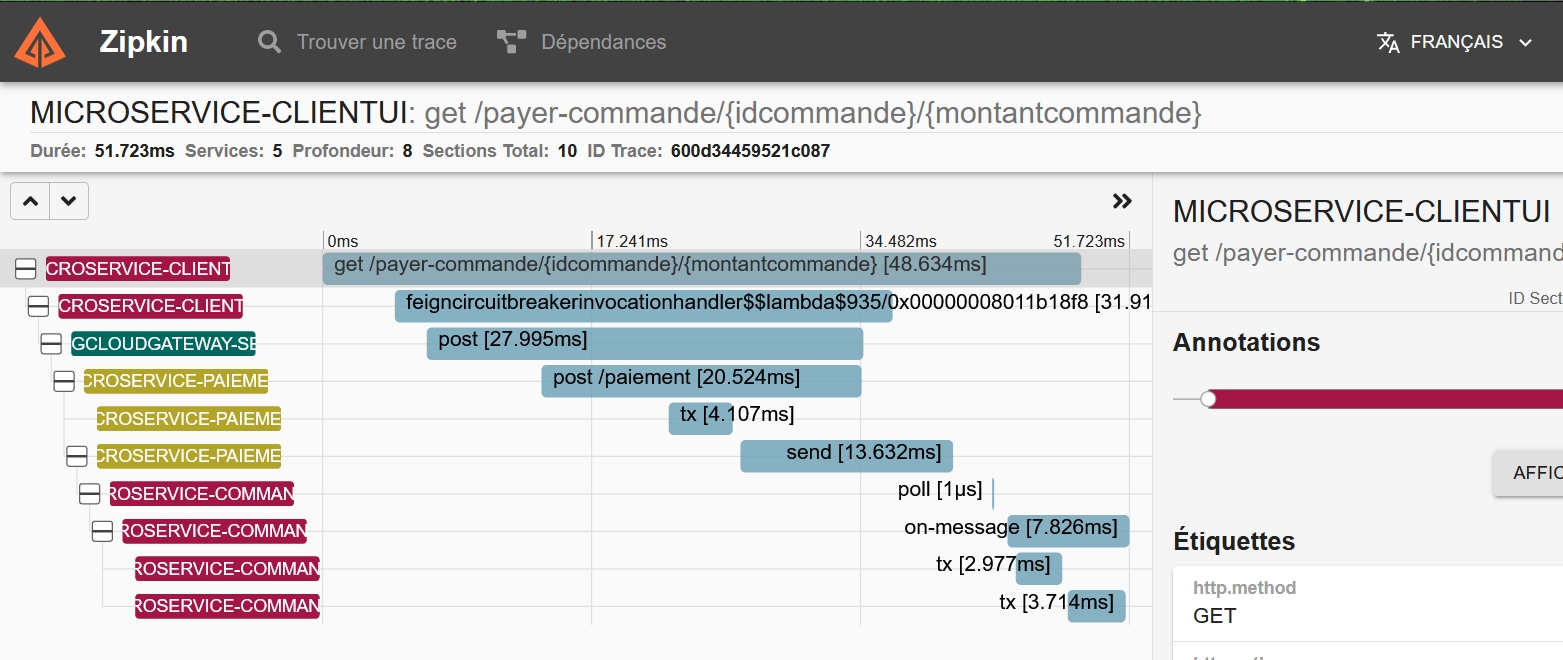Click the down arrow span navigation button

click(68, 201)
